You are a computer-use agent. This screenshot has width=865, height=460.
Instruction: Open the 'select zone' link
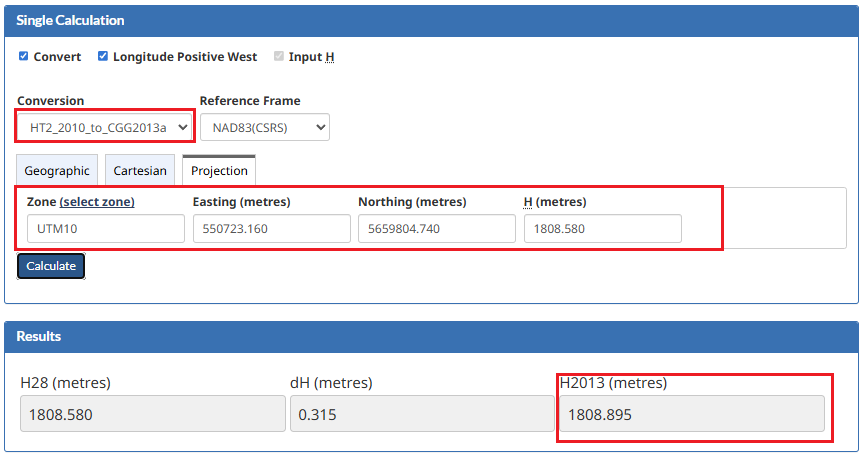(x=97, y=202)
